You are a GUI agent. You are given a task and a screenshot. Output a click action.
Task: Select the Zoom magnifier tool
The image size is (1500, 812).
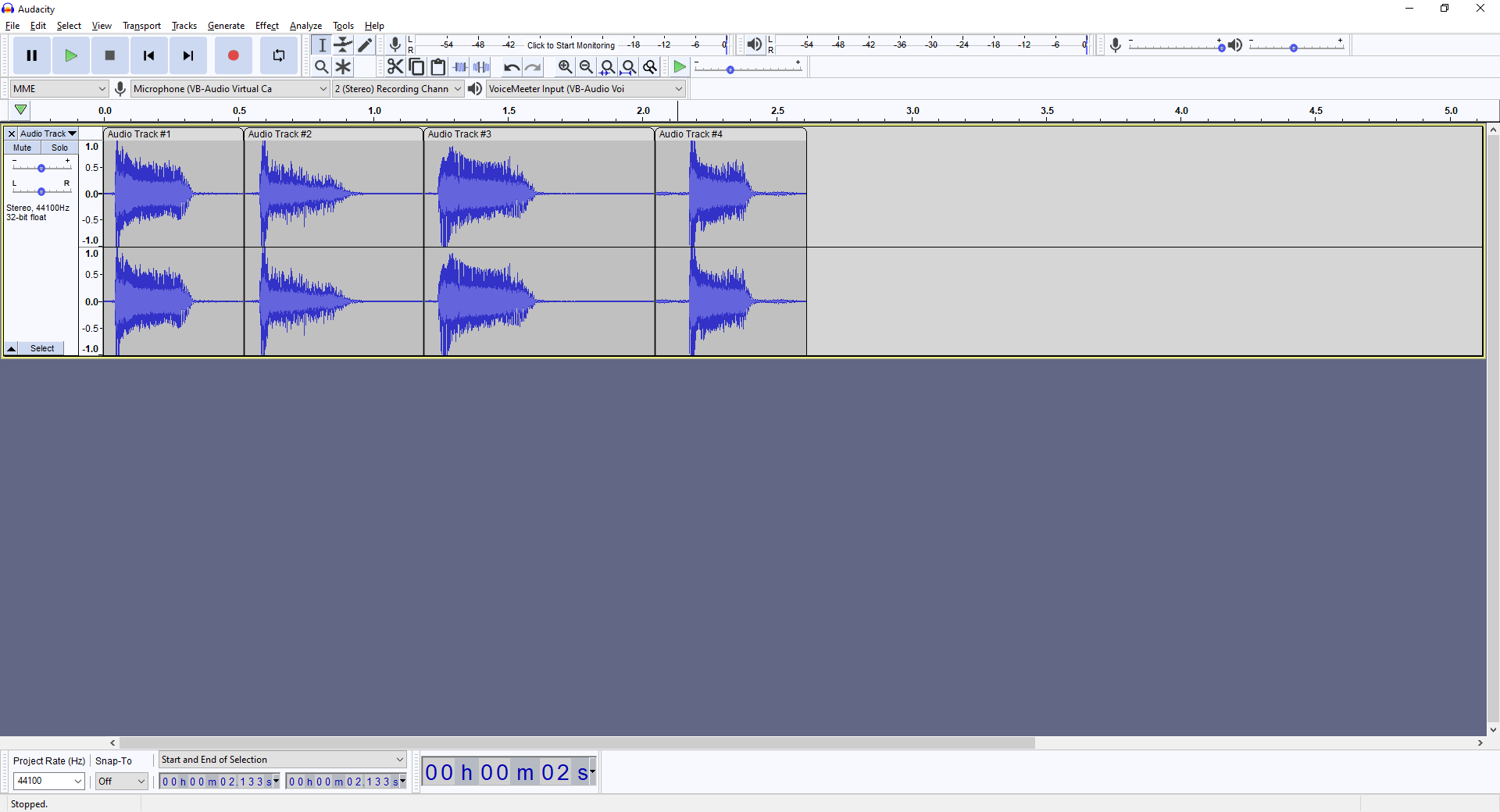(x=322, y=66)
